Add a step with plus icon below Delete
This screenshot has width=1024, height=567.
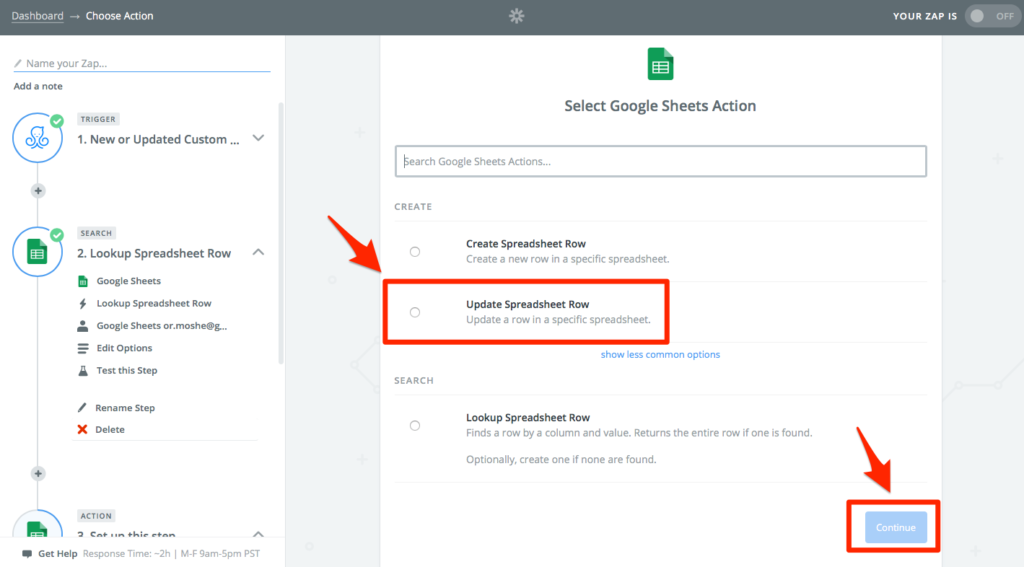click(x=38, y=474)
